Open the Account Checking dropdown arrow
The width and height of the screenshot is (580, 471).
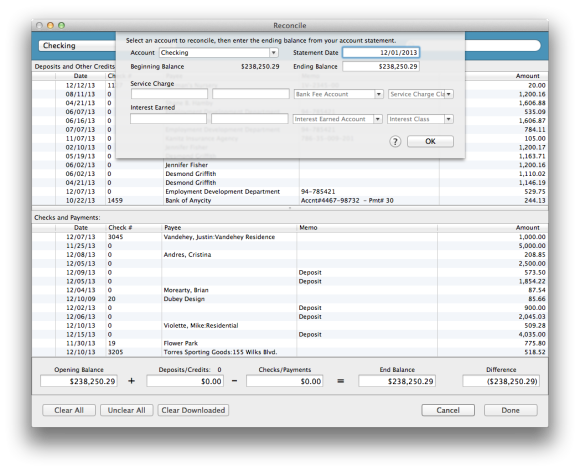click(274, 53)
